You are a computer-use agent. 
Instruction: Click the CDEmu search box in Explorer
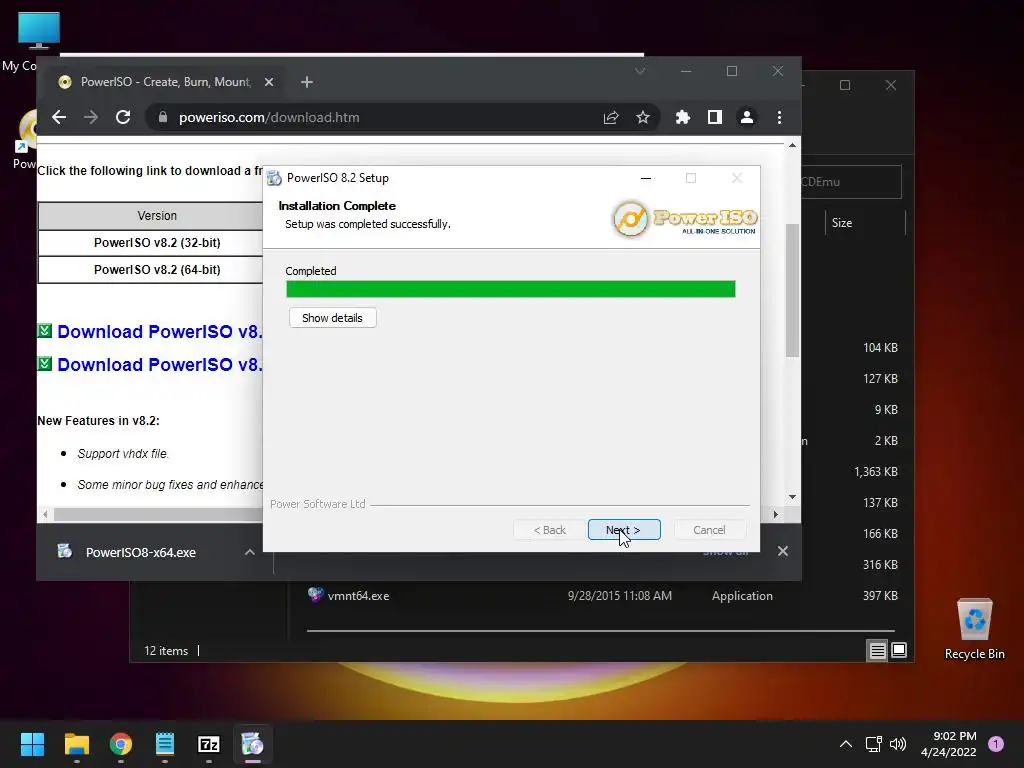(x=851, y=182)
